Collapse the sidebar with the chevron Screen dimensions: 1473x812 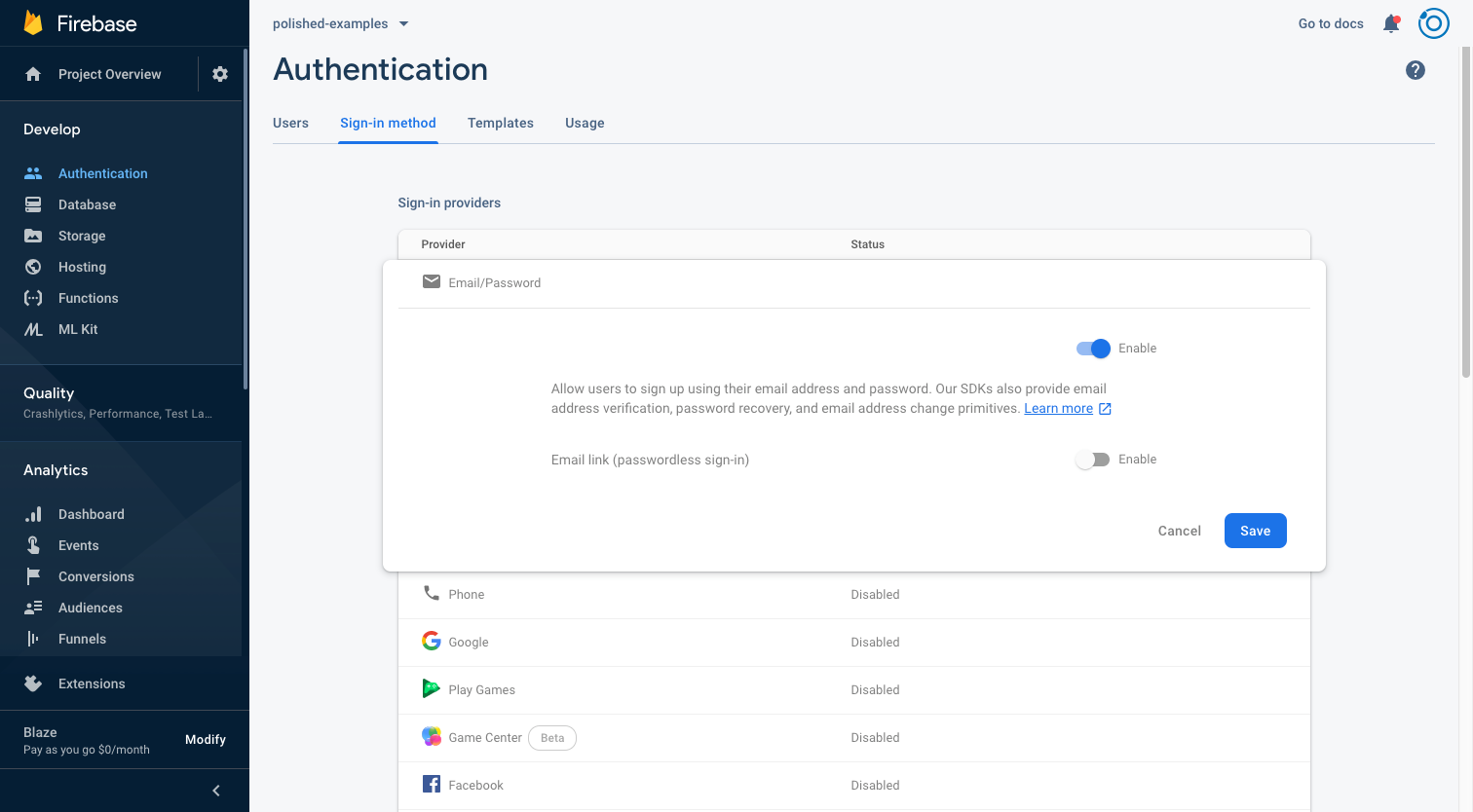[216, 791]
